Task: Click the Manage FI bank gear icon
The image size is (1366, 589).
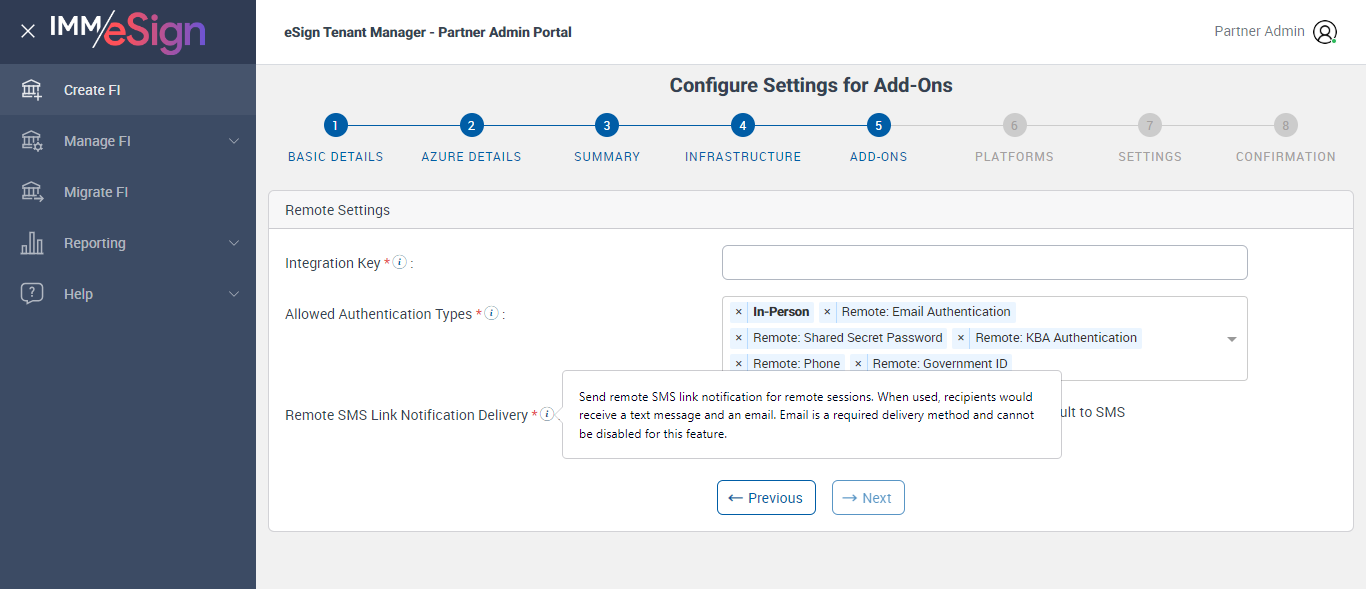Action: point(32,141)
